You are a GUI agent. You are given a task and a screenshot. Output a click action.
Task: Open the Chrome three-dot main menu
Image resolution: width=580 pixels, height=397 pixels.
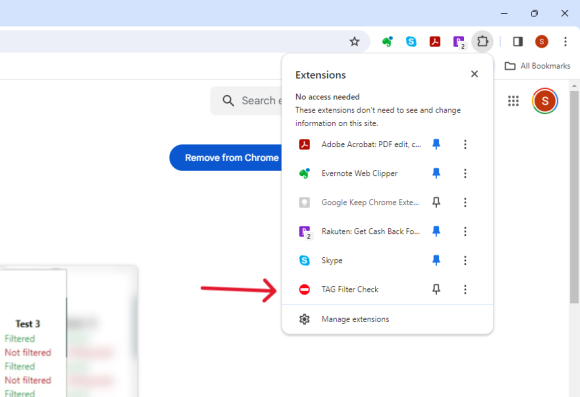click(x=565, y=41)
